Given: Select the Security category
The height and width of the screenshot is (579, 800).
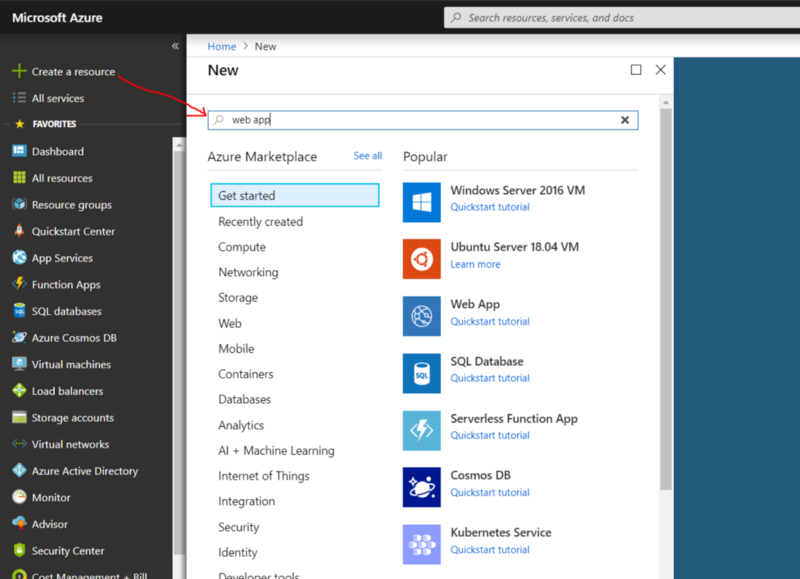Looking at the screenshot, I should 238,527.
